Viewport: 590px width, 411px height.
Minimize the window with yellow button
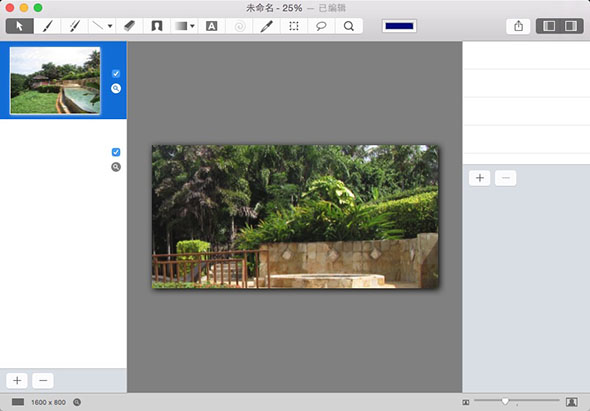(x=24, y=8)
